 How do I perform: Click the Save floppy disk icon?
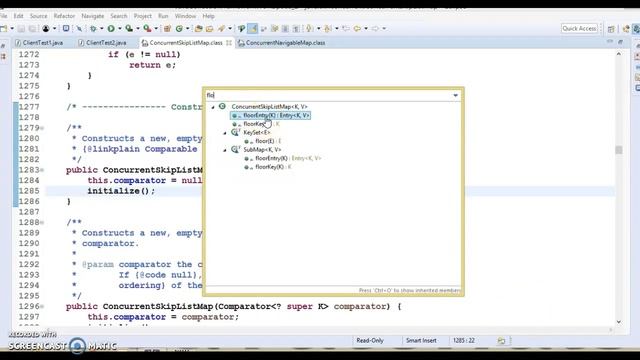(x=21, y=29)
